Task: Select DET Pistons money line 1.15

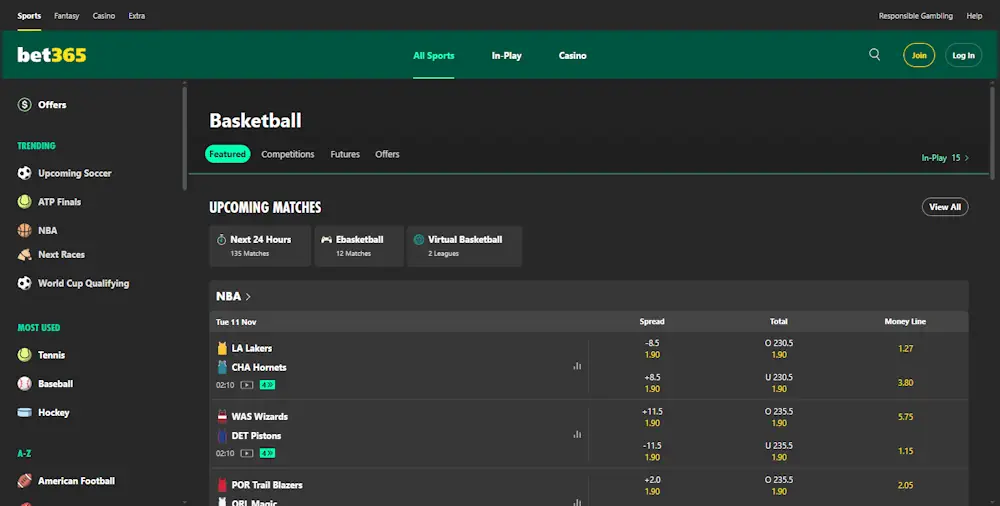Action: coord(906,451)
